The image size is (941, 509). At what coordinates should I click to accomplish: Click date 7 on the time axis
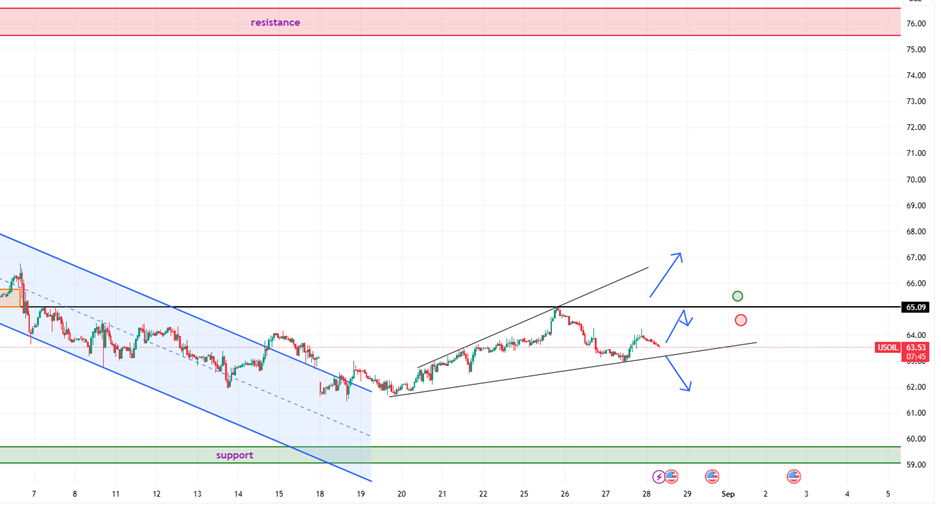[34, 494]
